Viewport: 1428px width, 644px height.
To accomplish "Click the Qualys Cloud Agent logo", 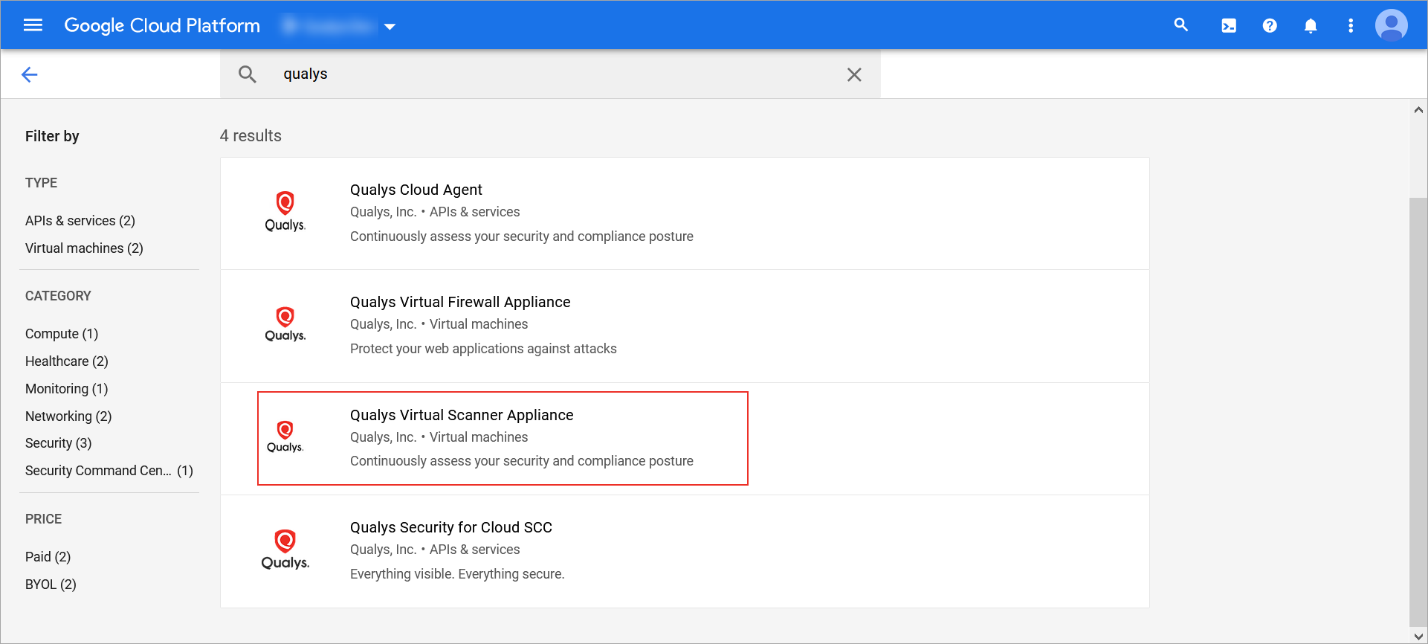I will pos(284,210).
